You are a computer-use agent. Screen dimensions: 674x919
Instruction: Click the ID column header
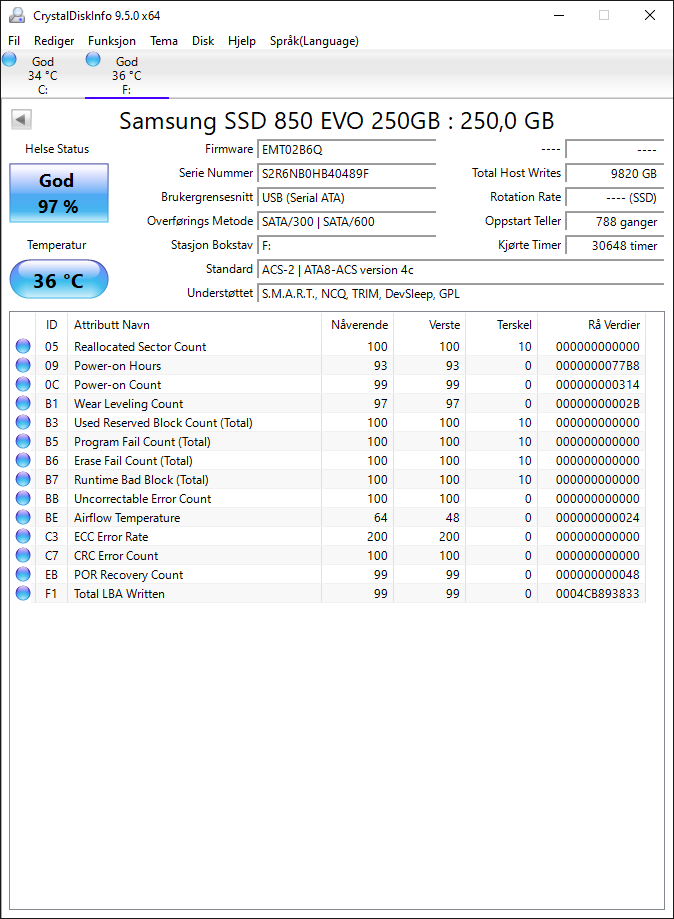click(52, 325)
